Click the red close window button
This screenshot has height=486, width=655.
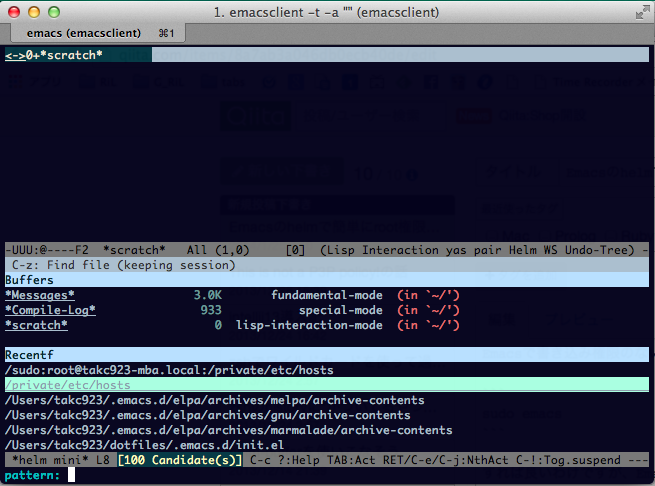14,12
